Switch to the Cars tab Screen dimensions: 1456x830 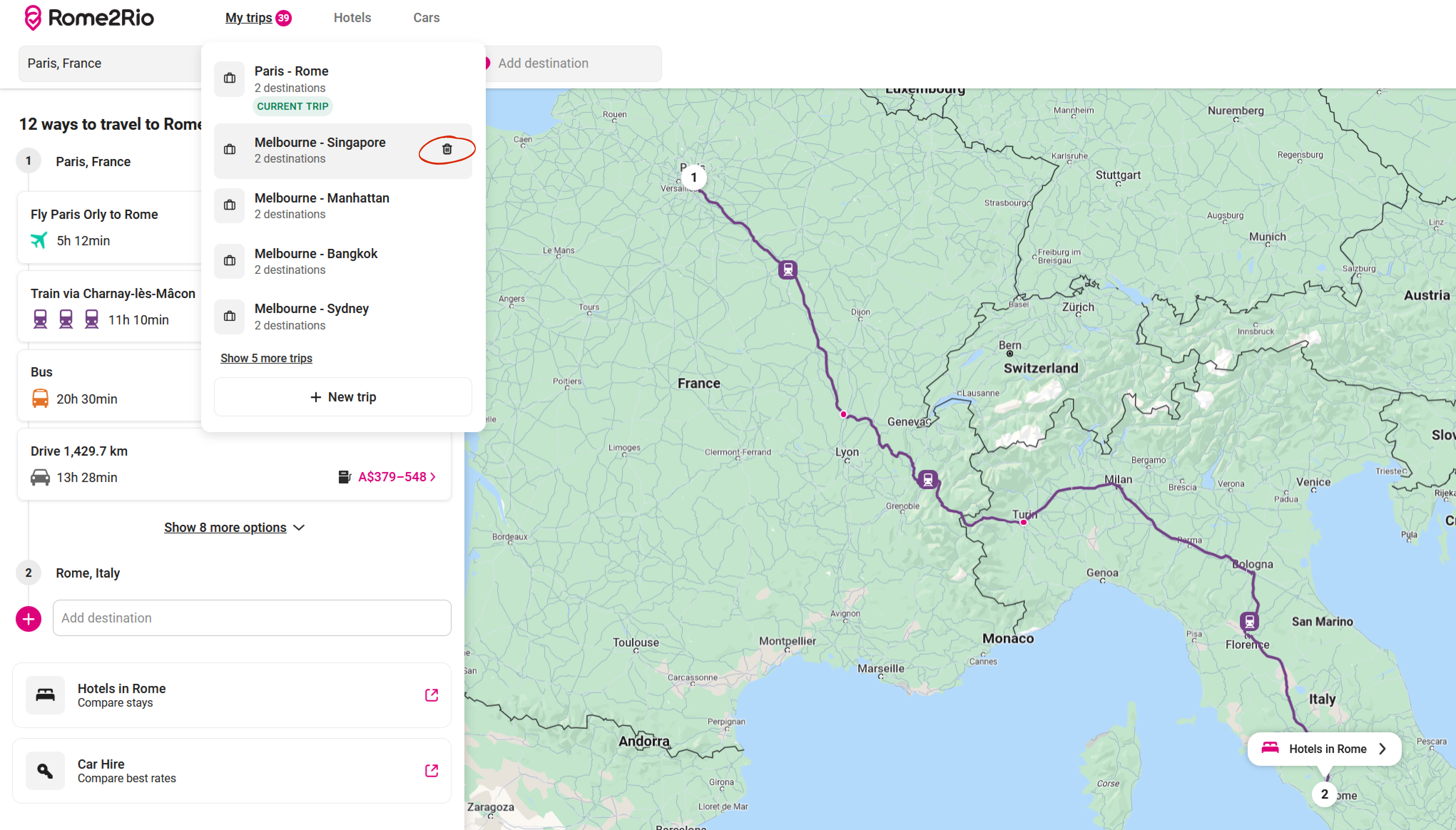tap(426, 18)
